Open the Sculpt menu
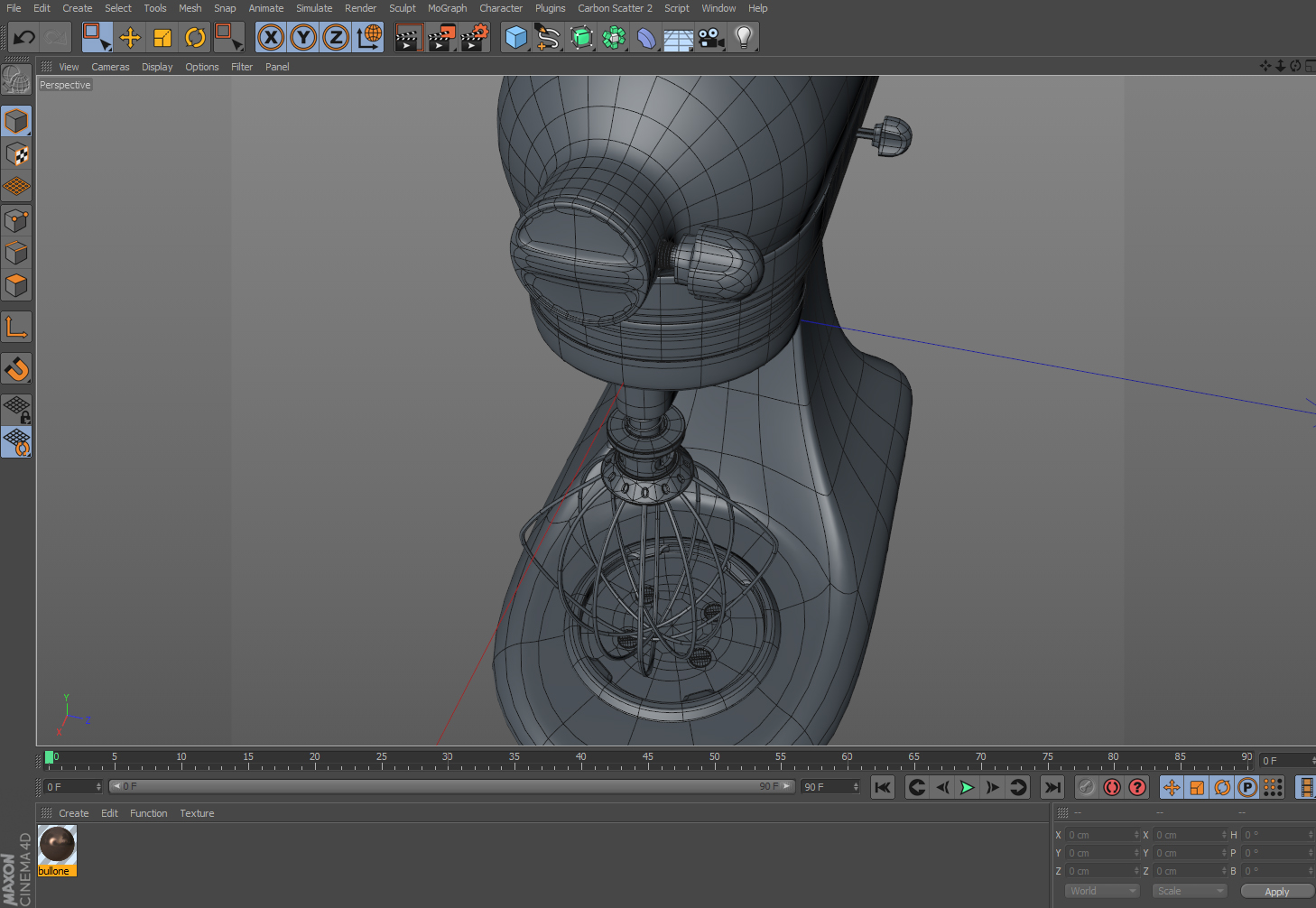This screenshot has width=1316, height=908. 403,8
